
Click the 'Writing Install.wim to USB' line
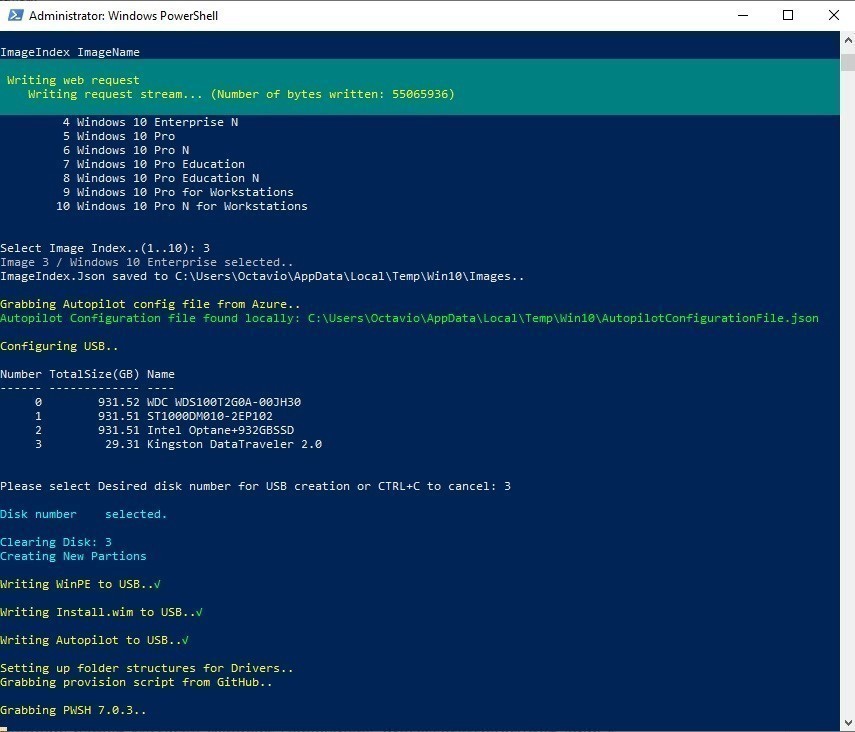[x=101, y=612]
